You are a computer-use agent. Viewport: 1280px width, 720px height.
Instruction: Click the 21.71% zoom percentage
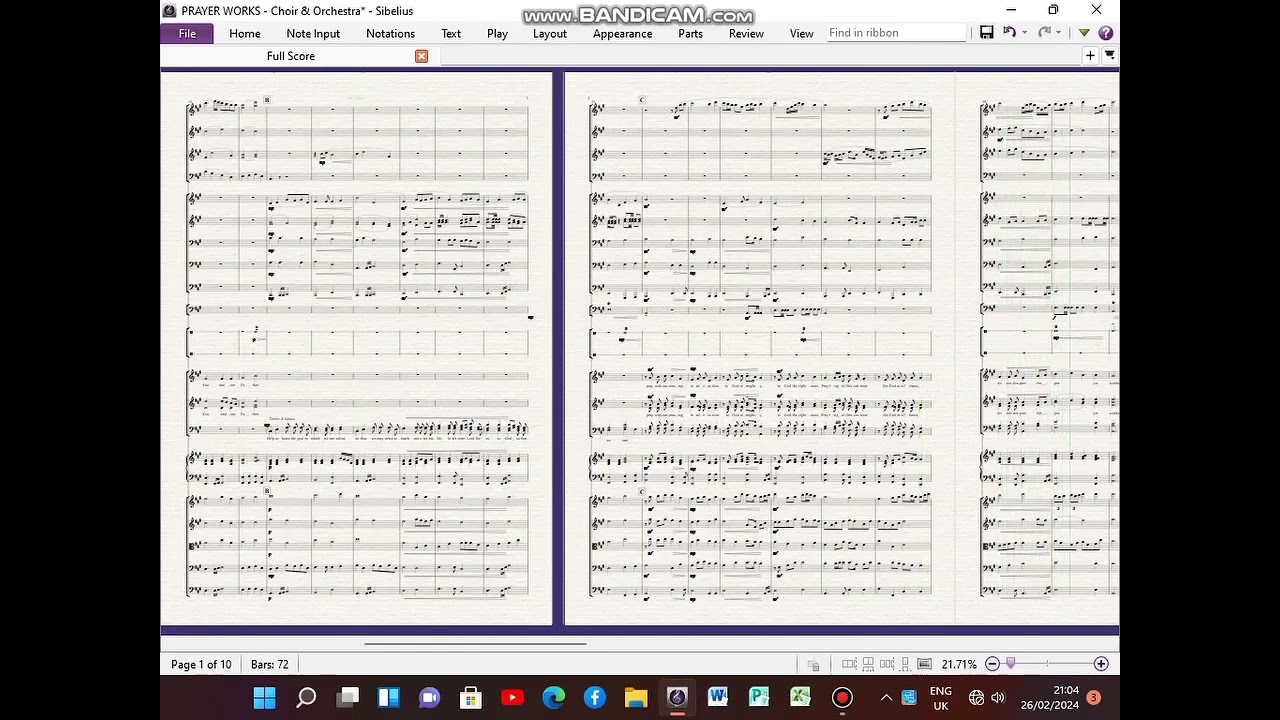(x=959, y=664)
